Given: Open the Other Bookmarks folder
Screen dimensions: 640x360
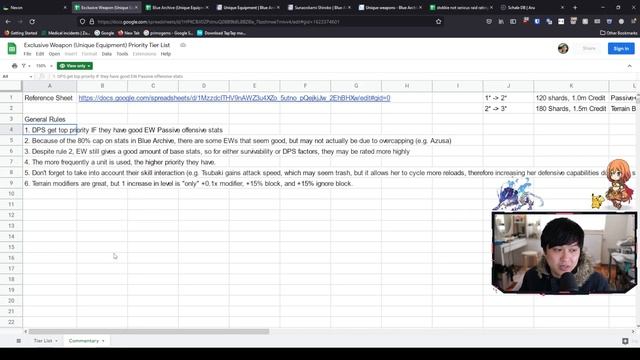Looking at the screenshot, I should (618, 33).
